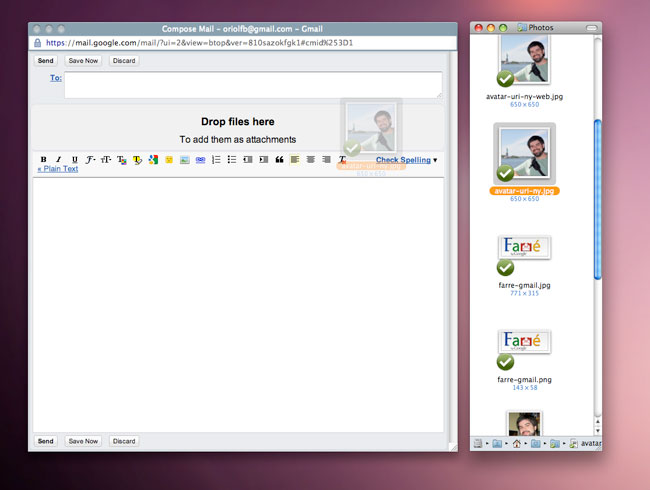This screenshot has height=490, width=650.
Task: Click the top Send button
Action: (46, 61)
